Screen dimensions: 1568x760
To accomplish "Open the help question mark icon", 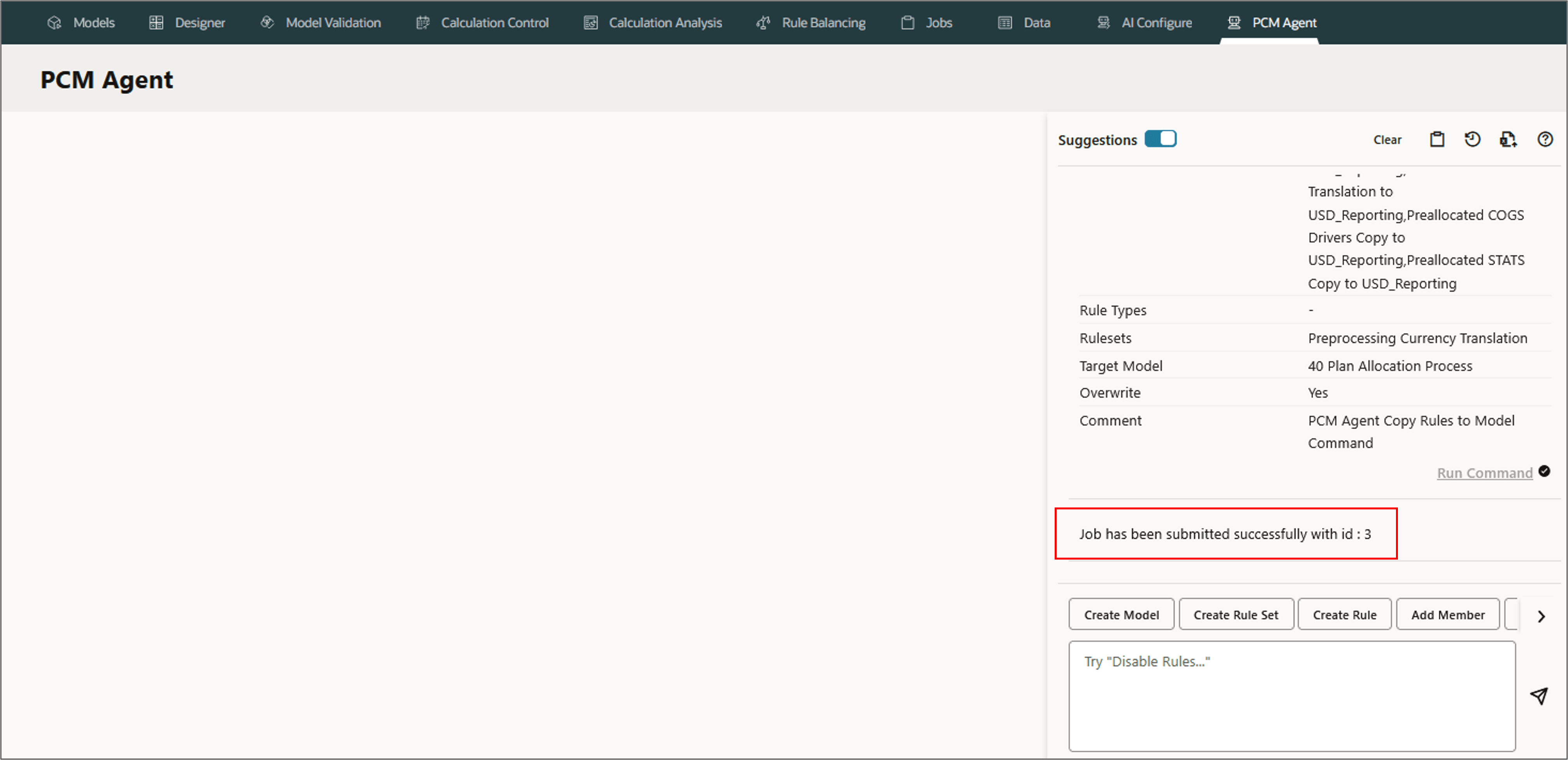I will (1544, 139).
